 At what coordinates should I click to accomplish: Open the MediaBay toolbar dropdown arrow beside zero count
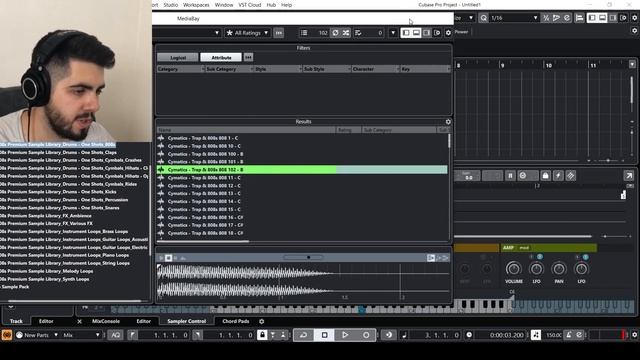393,33
